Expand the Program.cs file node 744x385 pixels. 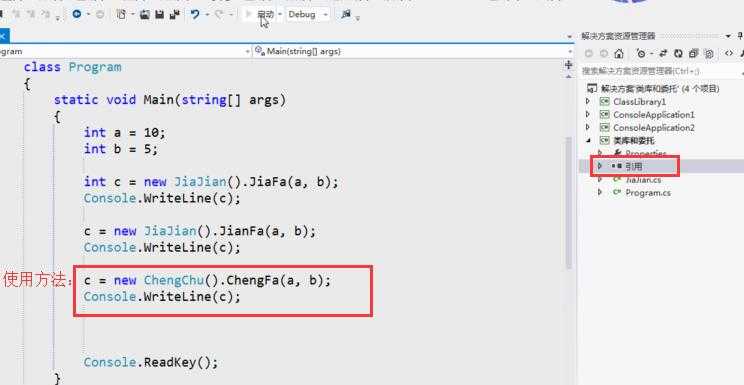pos(600,193)
